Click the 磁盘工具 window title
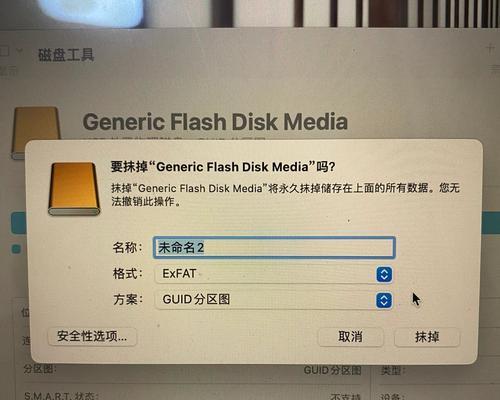This screenshot has width=500, height=400. (66, 55)
